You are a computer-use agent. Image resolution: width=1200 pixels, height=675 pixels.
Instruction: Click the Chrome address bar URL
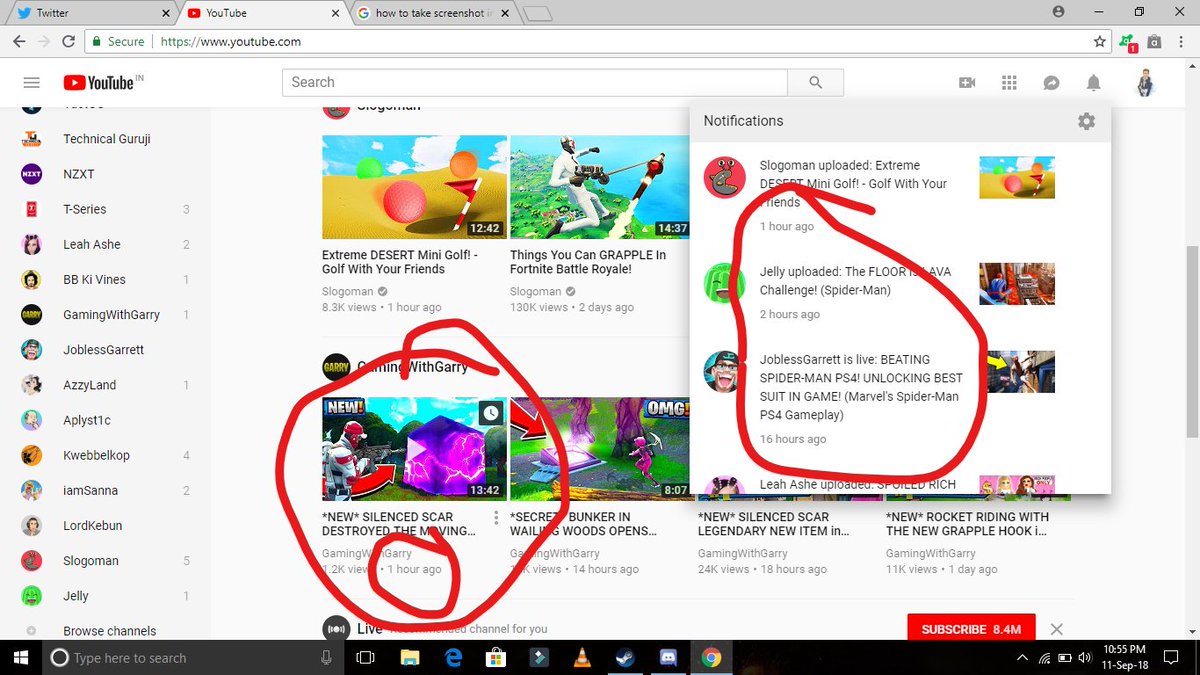(230, 42)
